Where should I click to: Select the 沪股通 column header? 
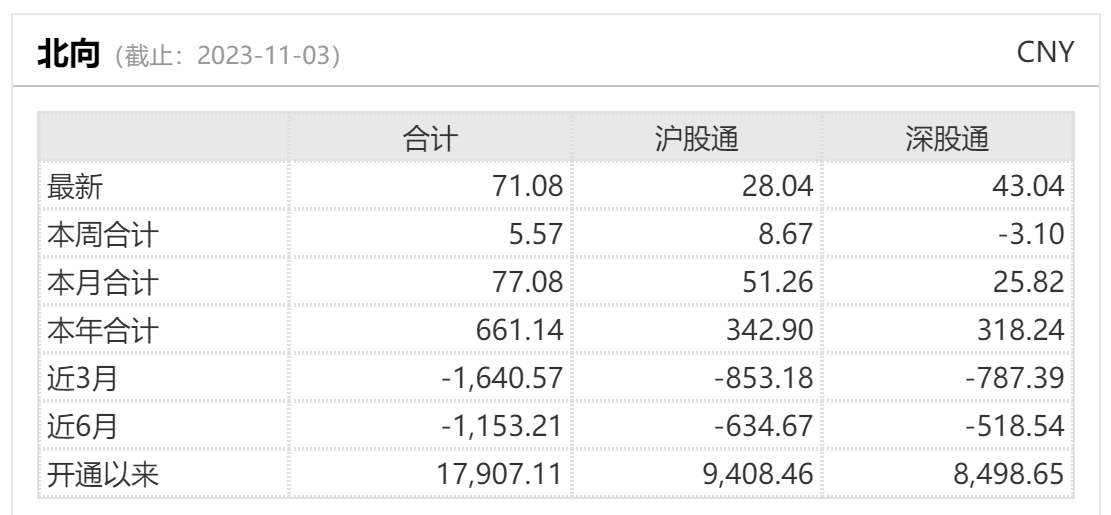pos(696,140)
